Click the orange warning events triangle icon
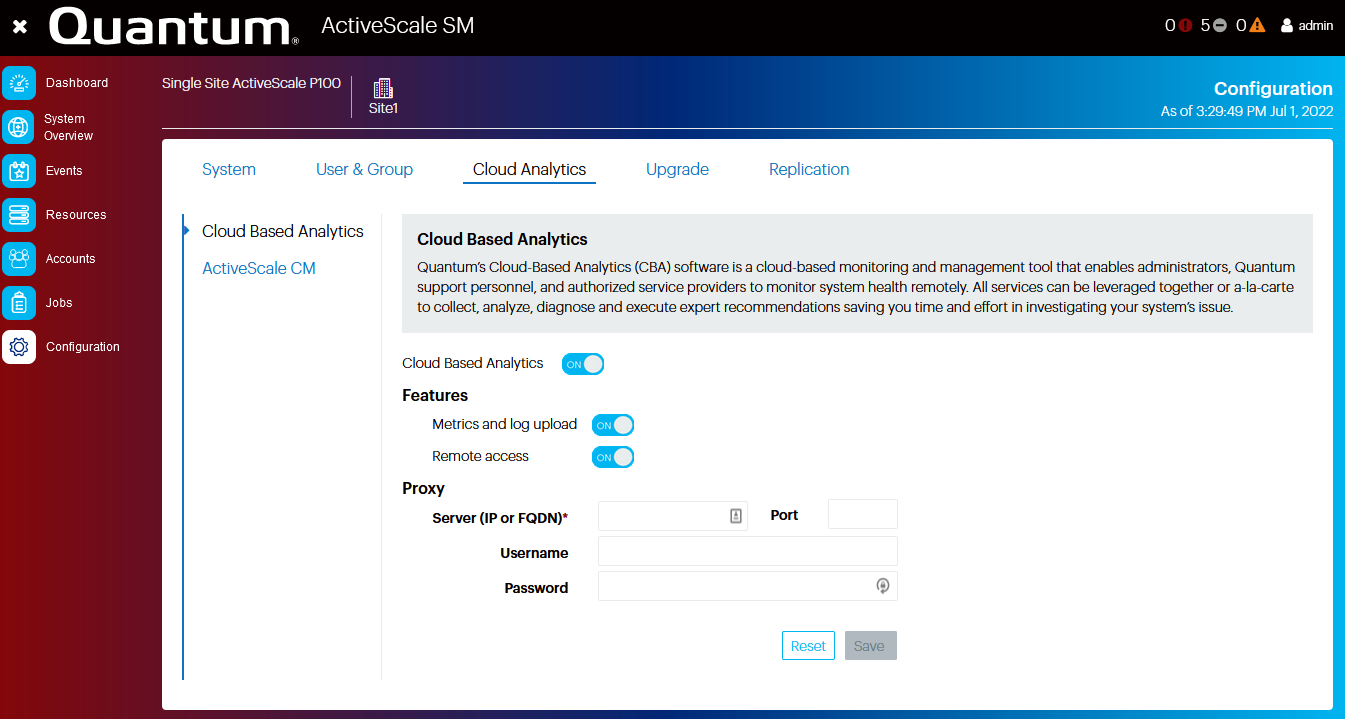The image size is (1345, 719). [1258, 25]
